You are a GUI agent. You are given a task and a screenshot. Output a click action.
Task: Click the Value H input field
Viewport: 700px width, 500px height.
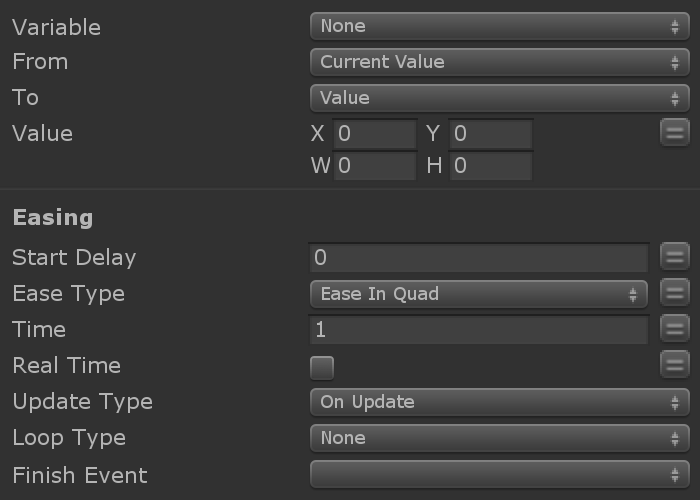[x=490, y=166]
